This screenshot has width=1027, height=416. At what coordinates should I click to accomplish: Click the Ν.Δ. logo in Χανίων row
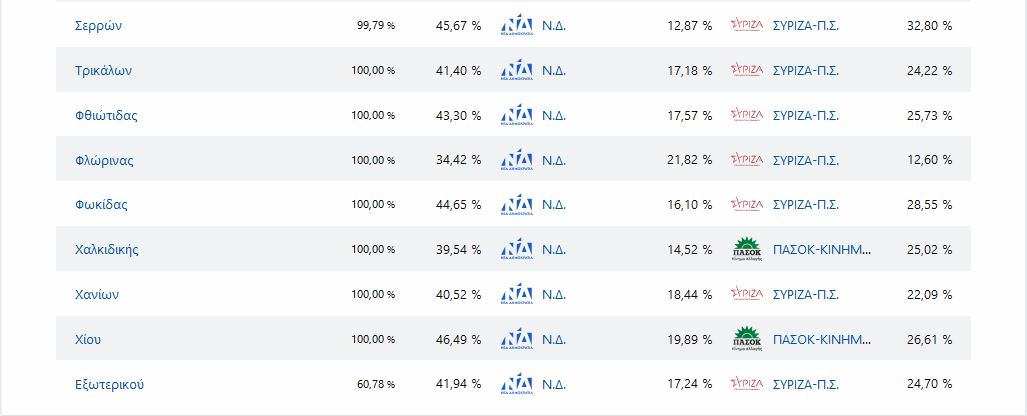coord(516,294)
